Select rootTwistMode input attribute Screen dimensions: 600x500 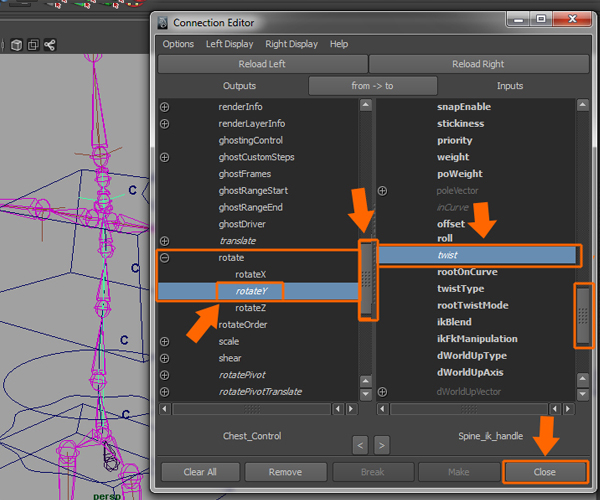pos(473,306)
